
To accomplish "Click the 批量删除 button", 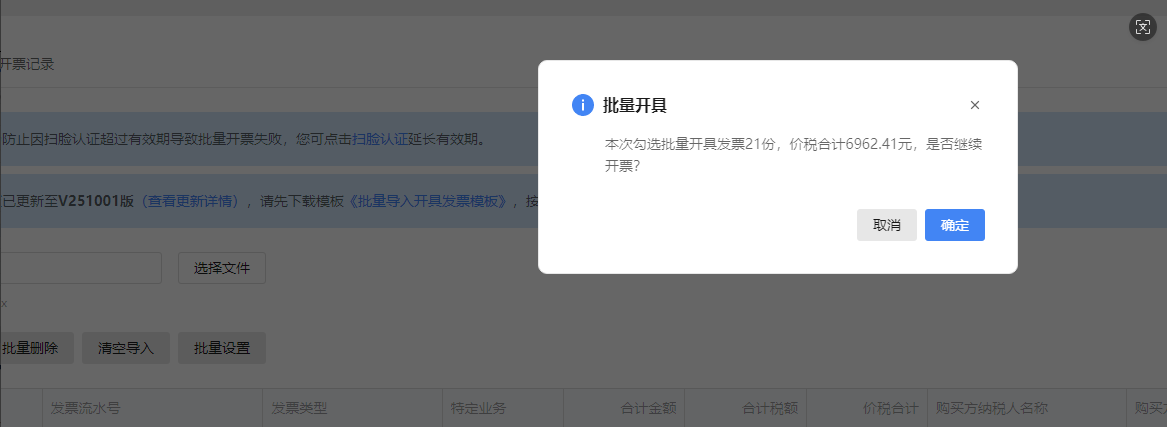I will [30, 348].
